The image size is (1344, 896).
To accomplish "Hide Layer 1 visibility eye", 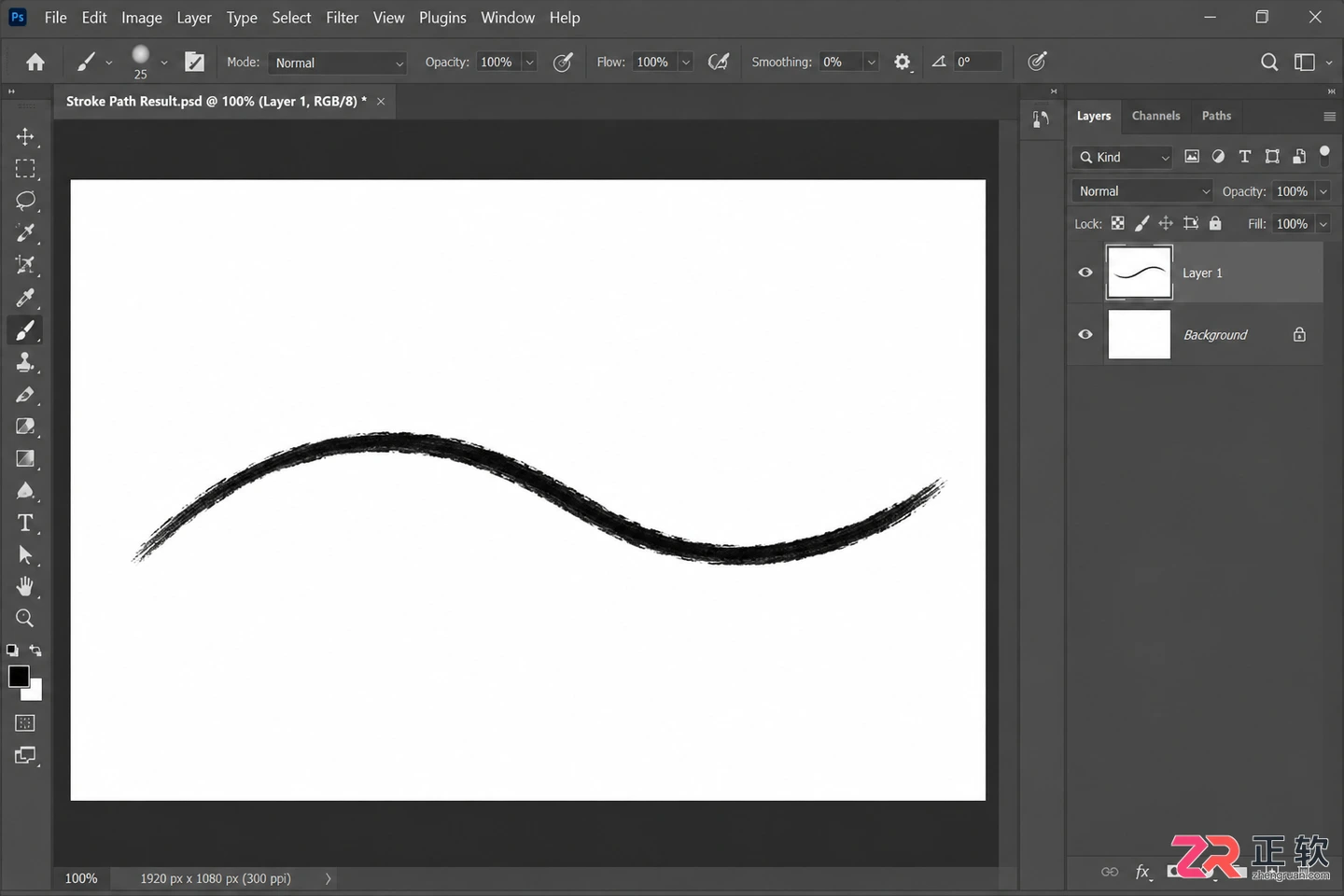I will pyautogui.click(x=1085, y=273).
